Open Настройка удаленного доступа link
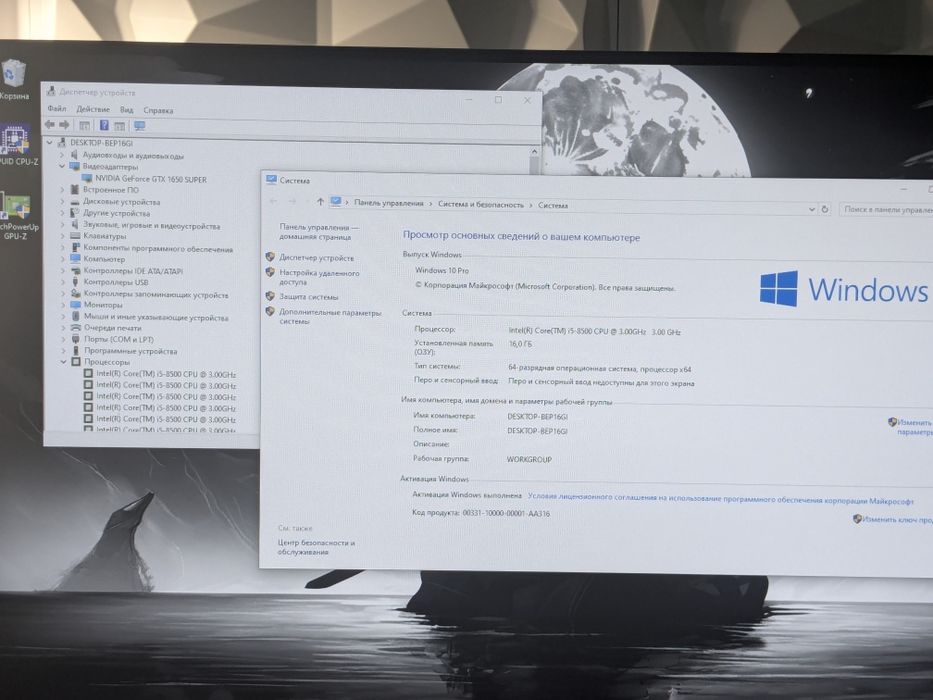 320,277
